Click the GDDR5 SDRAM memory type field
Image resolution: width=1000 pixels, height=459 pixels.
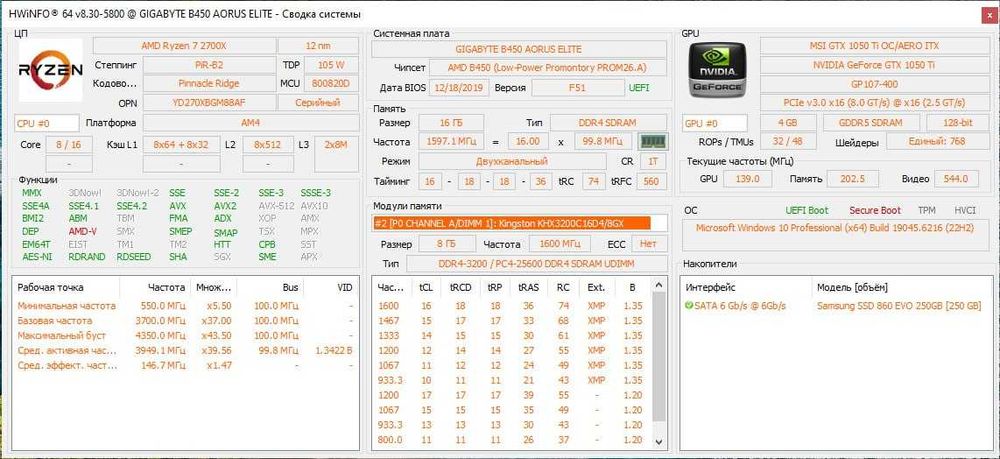(x=871, y=123)
